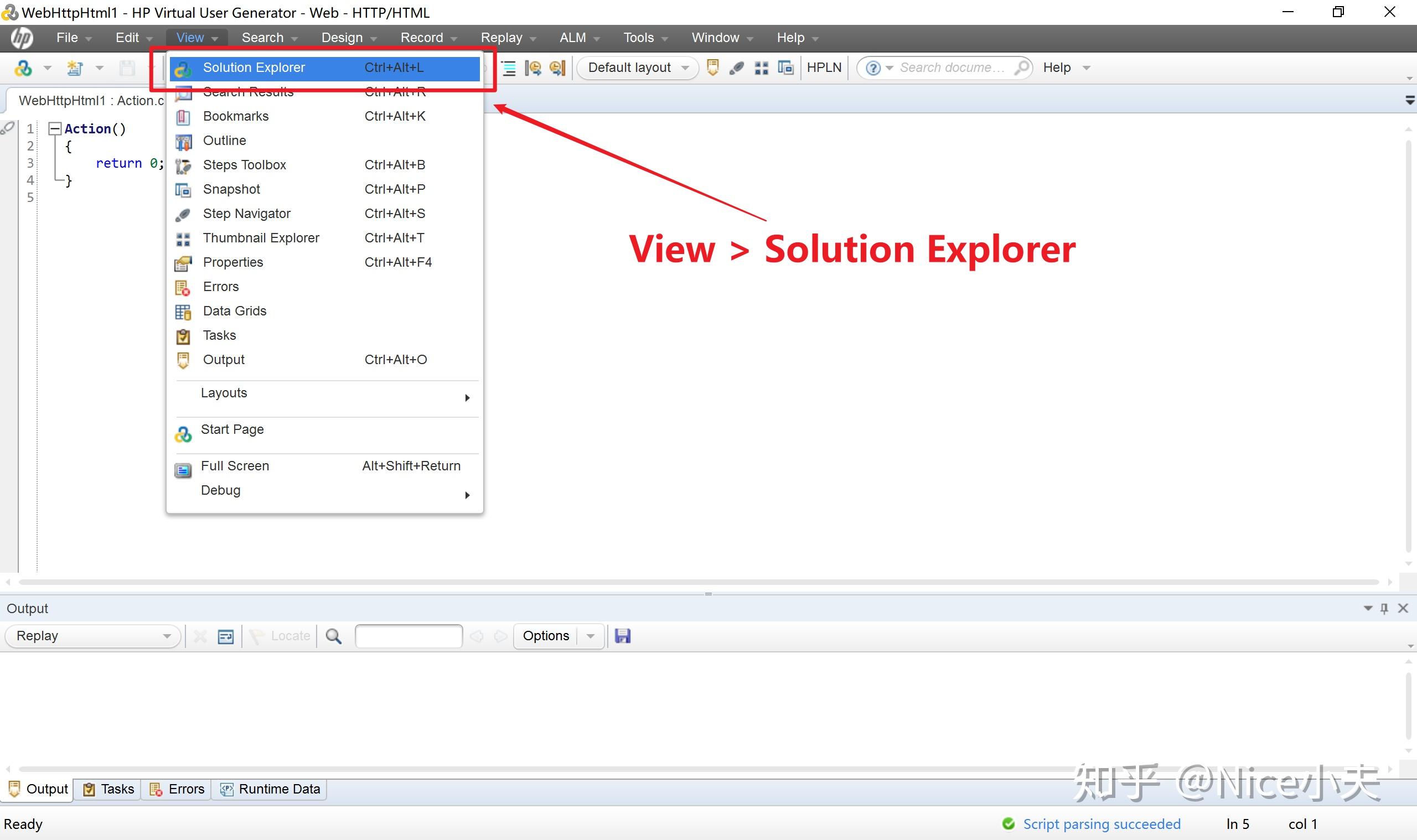
Task: Click the Thumbnail Explorer toolbar icon
Action: (762, 68)
